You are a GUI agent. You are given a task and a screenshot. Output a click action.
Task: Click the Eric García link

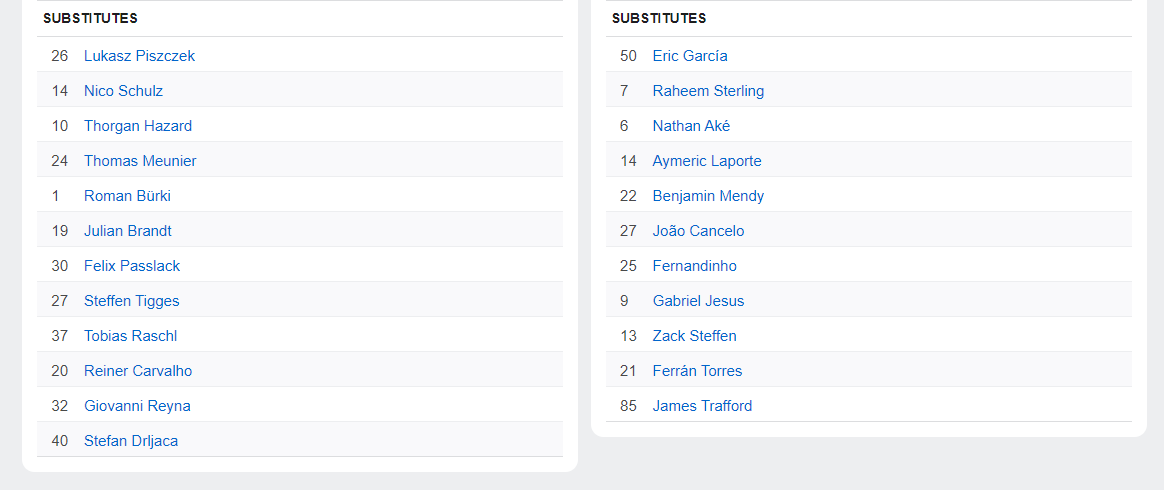click(690, 56)
